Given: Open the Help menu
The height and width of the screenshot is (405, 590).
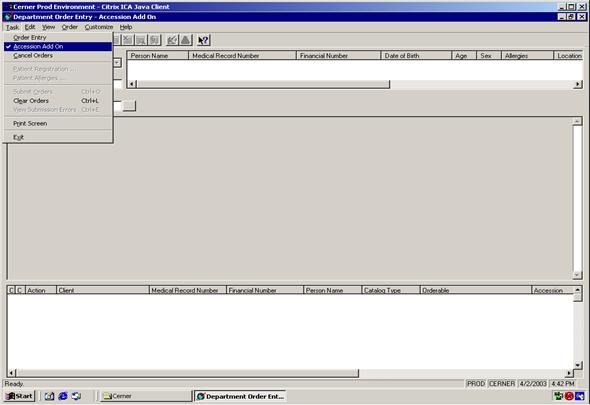Looking at the screenshot, I should tap(126, 27).
